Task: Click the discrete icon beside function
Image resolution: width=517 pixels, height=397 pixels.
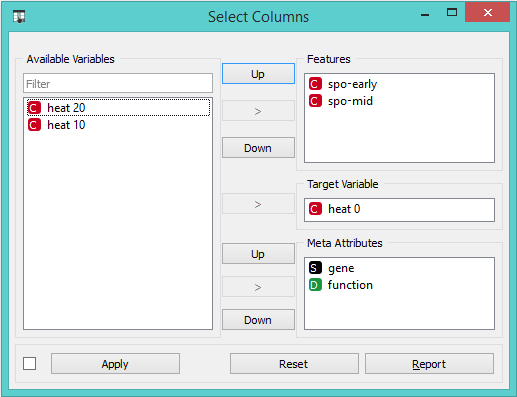Action: tap(315, 285)
